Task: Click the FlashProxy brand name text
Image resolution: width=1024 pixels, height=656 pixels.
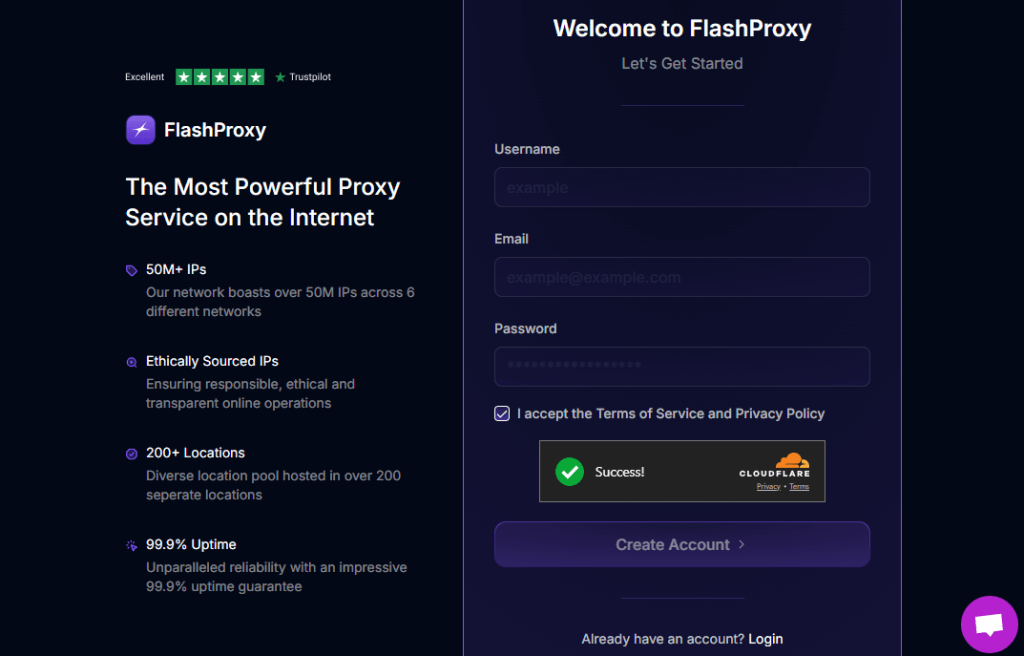Action: [215, 130]
